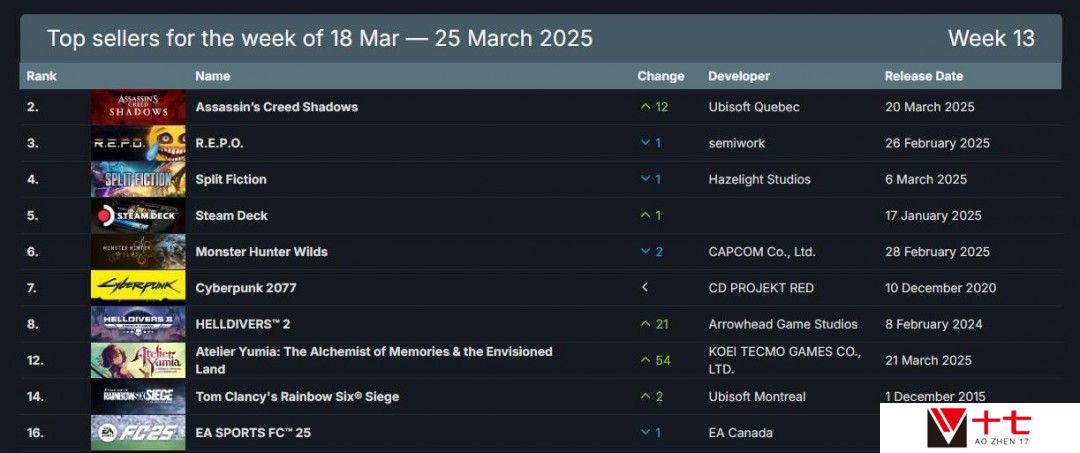The width and height of the screenshot is (1080, 453).
Task: Open the HELLDIVERS 2 thumbnail
Action: 138,324
